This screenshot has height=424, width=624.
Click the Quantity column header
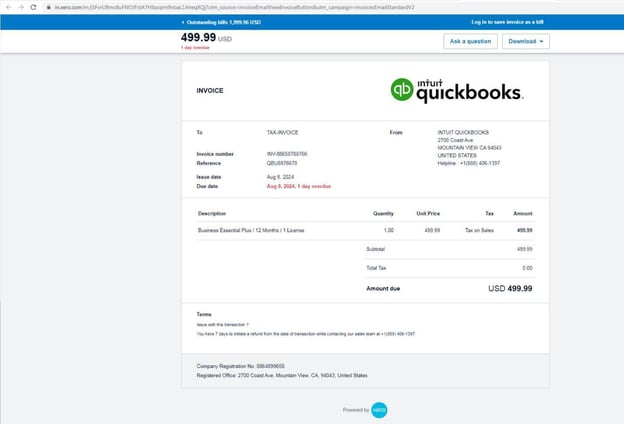pos(383,214)
